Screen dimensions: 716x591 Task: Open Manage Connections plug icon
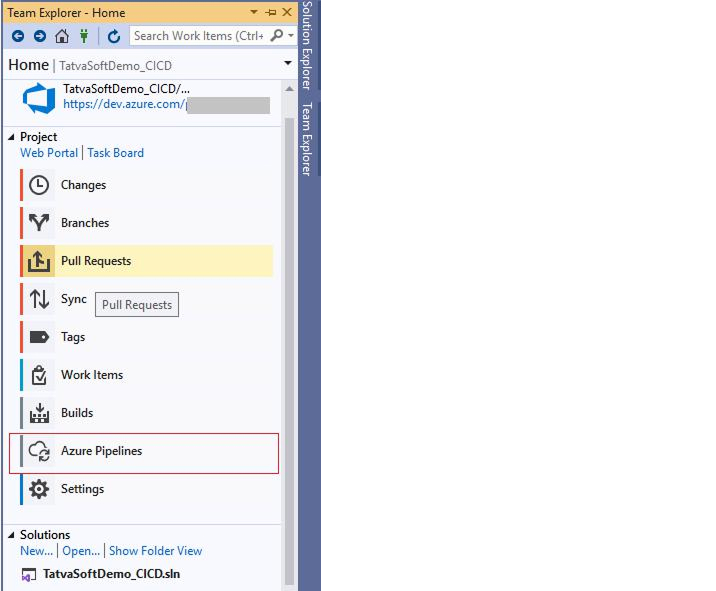(x=84, y=36)
